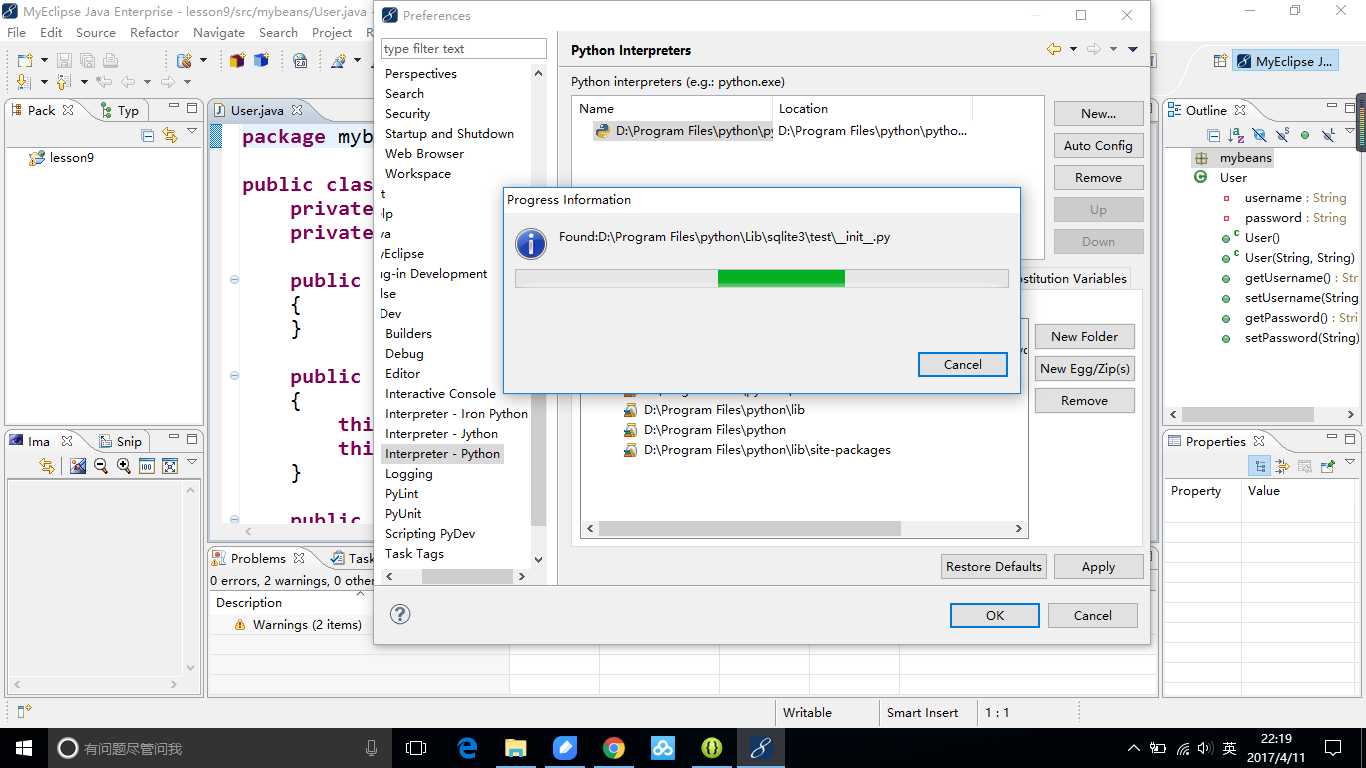
Task: Open the New wizard dropdown arrow
Action: pos(44,60)
